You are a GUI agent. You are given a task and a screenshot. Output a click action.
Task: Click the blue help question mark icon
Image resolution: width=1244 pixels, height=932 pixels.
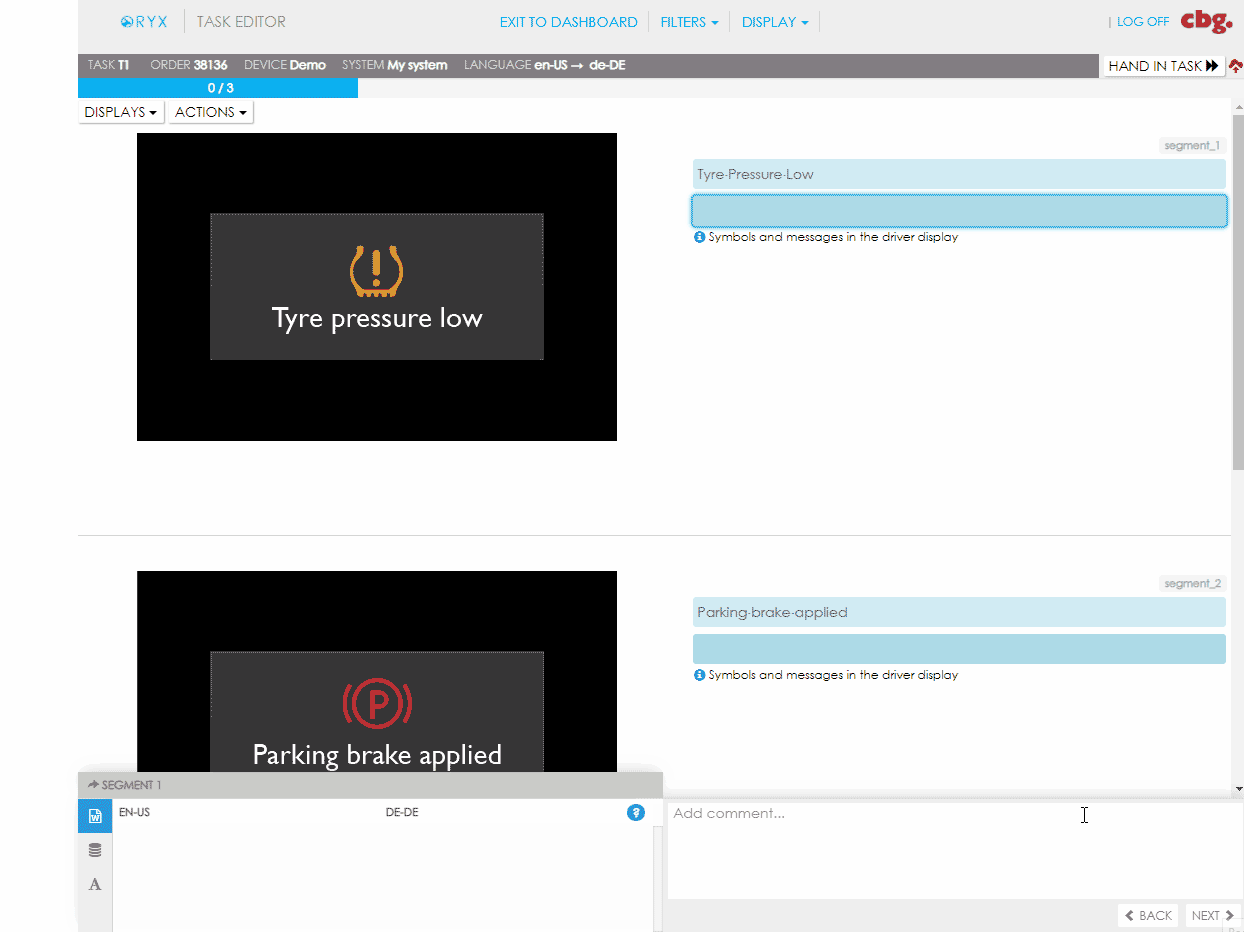635,813
